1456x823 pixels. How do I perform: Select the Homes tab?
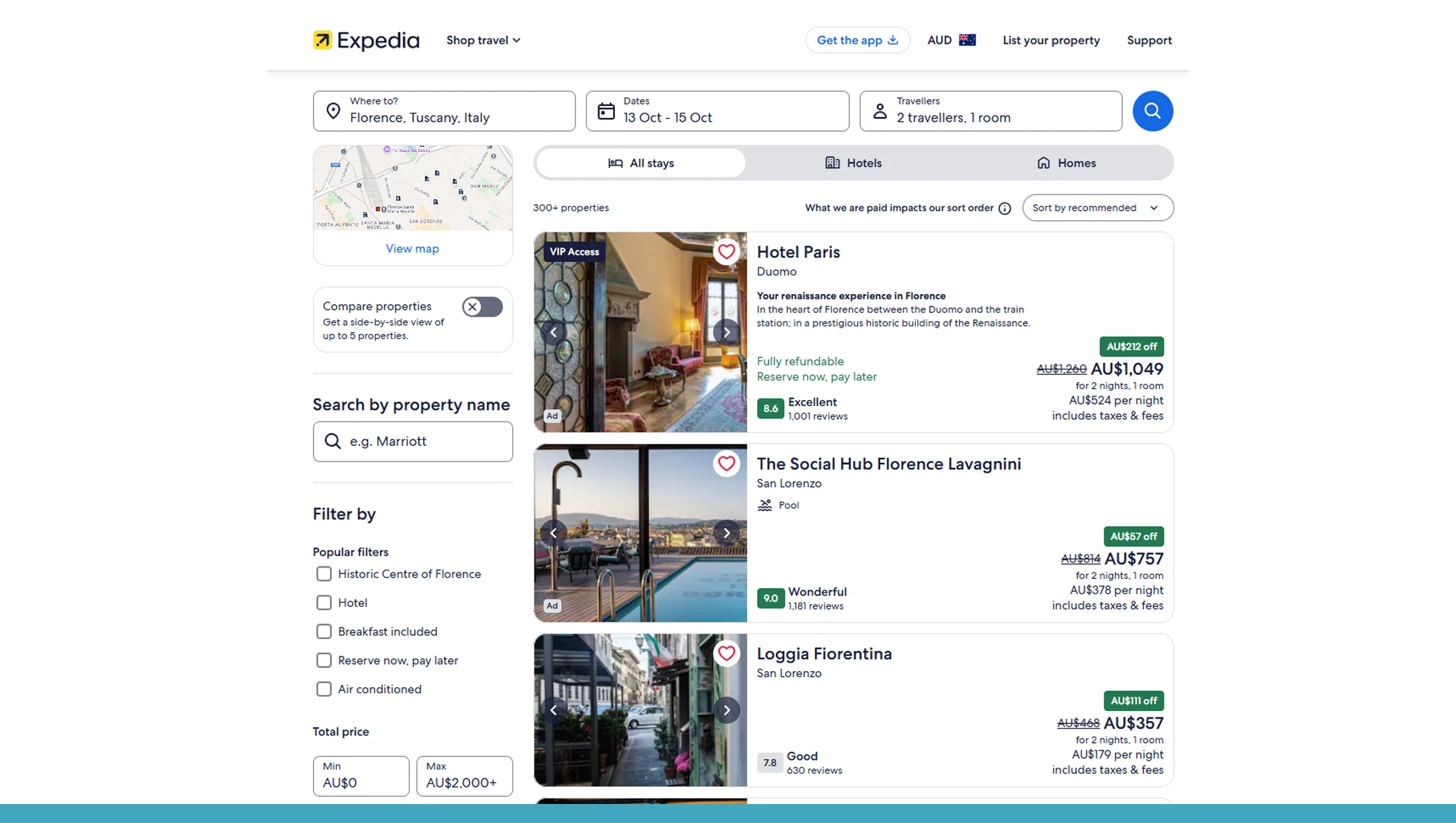1066,162
